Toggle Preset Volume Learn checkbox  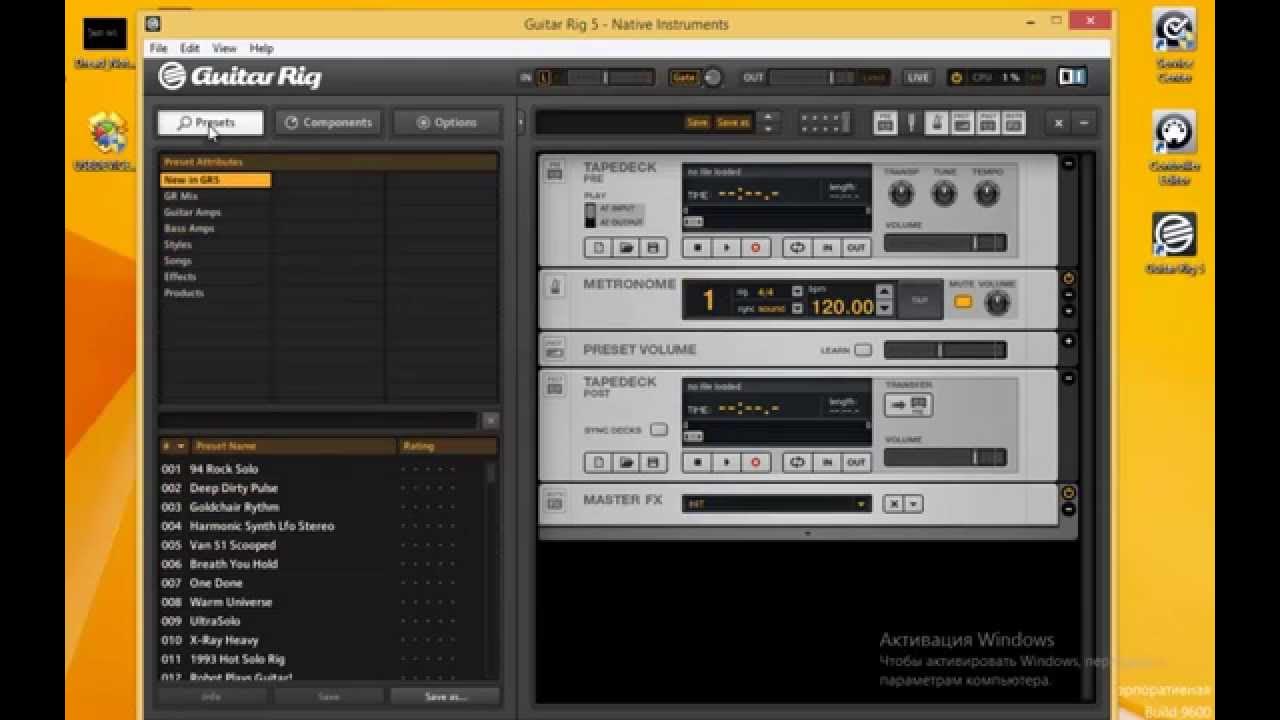[x=863, y=350]
